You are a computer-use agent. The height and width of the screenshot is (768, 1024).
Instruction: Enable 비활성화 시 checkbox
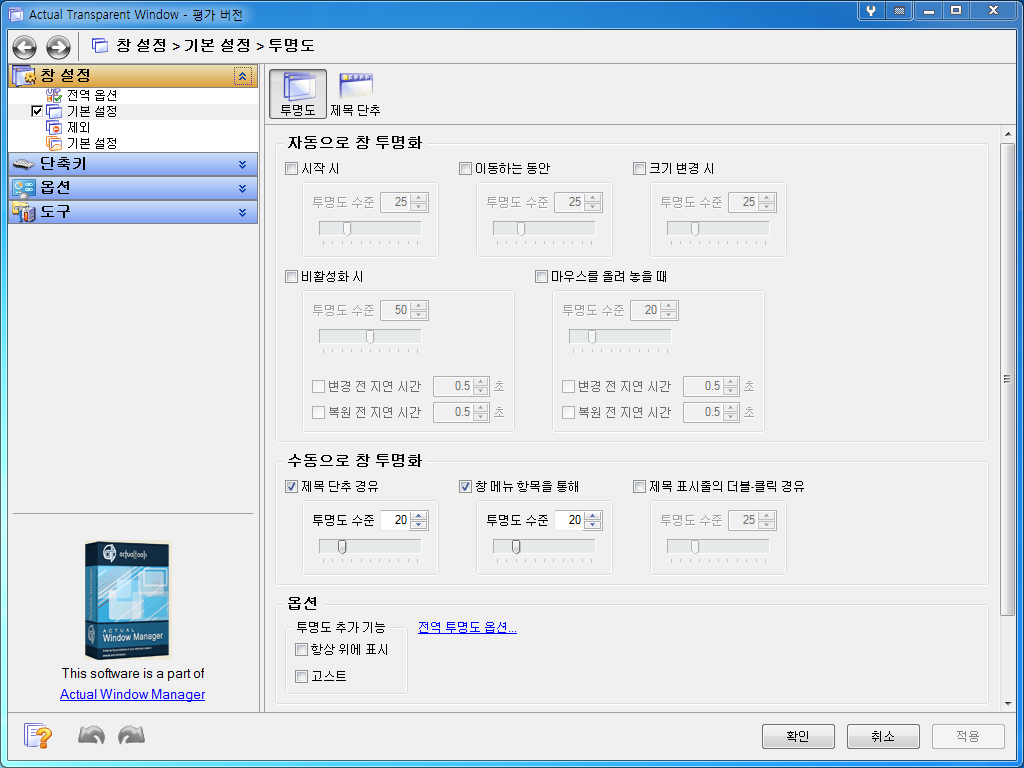pyautogui.click(x=291, y=277)
